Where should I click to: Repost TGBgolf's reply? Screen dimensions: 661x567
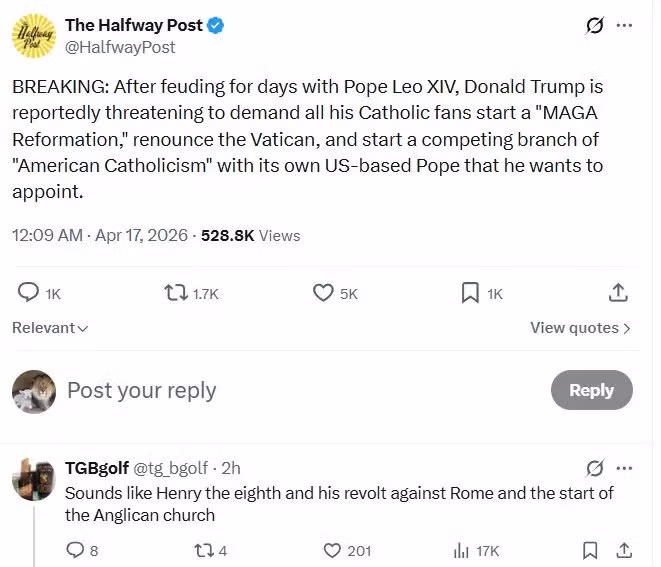coord(201,550)
